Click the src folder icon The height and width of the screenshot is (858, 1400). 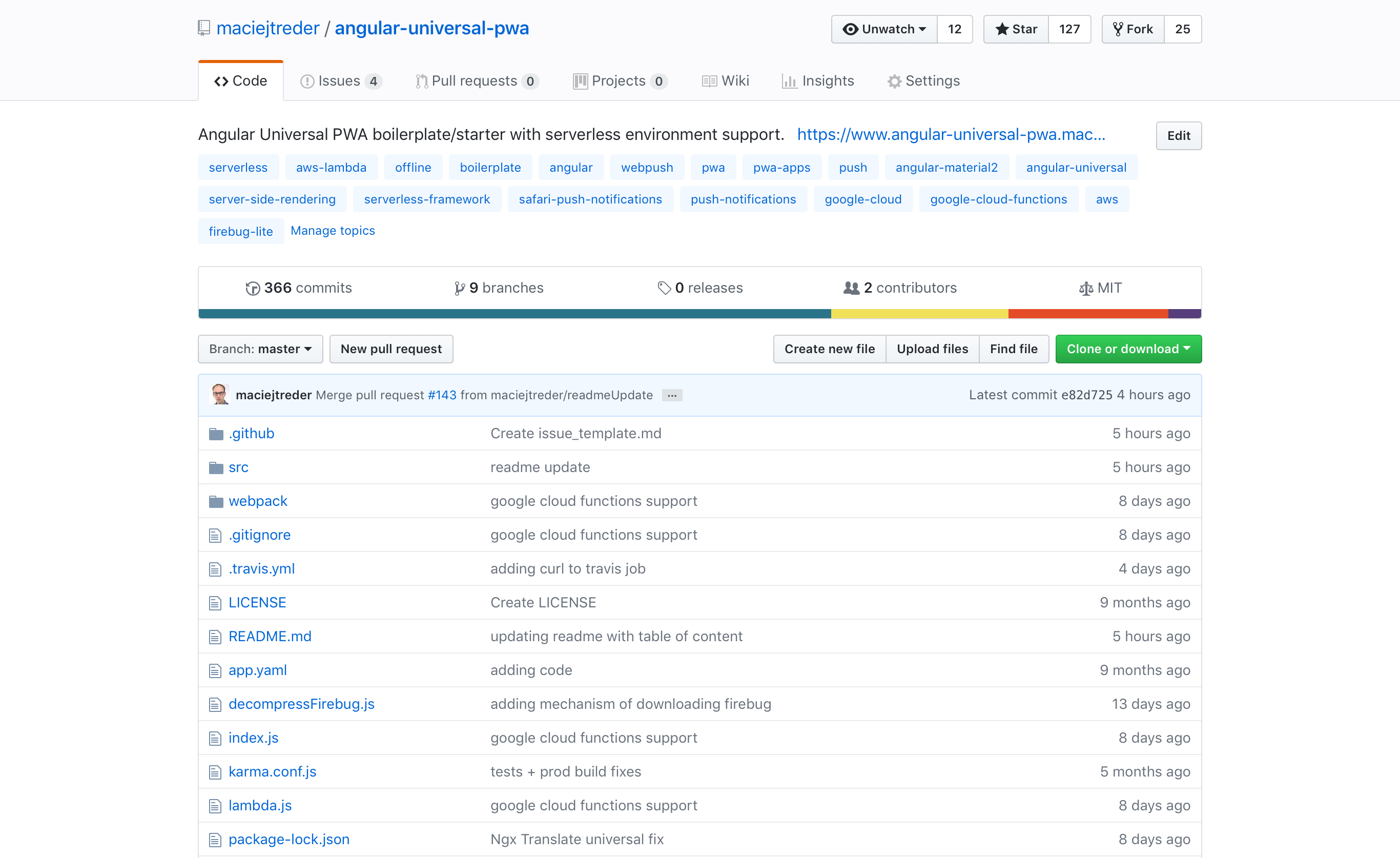216,467
